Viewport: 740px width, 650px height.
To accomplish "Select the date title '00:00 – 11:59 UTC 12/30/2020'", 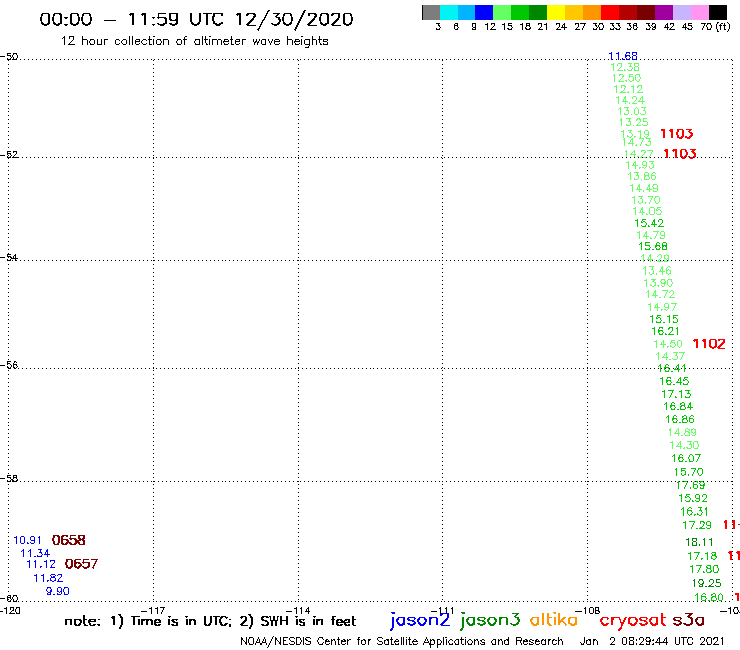I will pyautogui.click(x=196, y=19).
